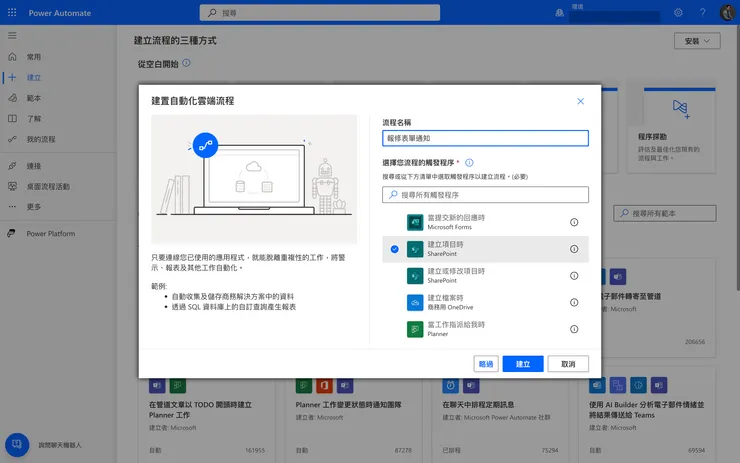The height and width of the screenshot is (463, 740).
Task: Click the 搜尋所有範本 search box
Action: point(664,213)
